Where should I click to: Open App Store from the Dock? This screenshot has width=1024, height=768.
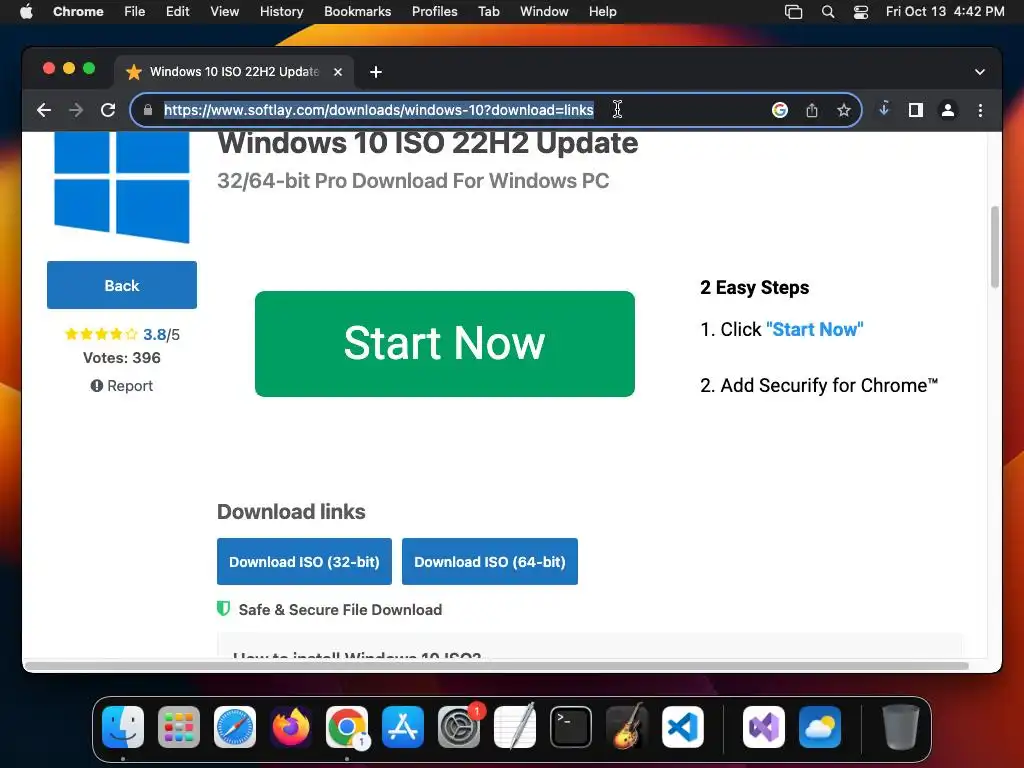click(x=403, y=727)
